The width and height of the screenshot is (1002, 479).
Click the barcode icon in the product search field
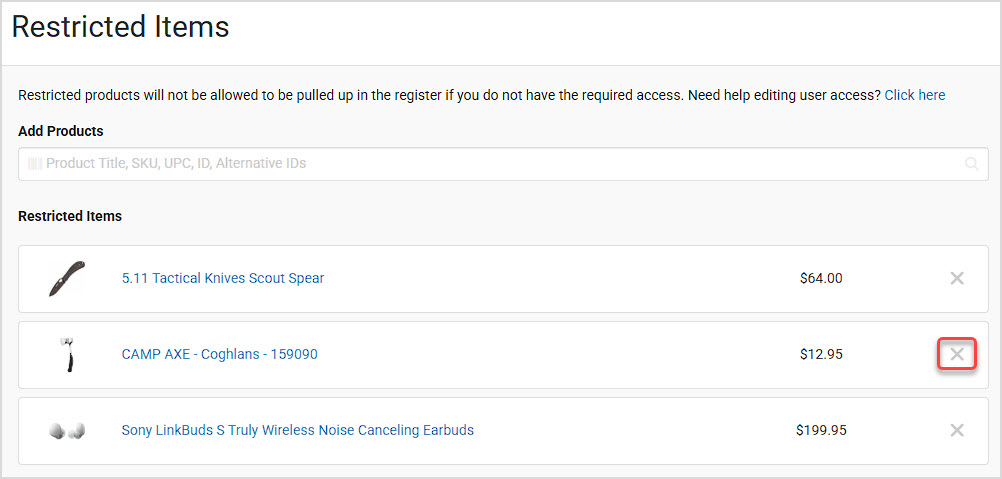pos(35,164)
